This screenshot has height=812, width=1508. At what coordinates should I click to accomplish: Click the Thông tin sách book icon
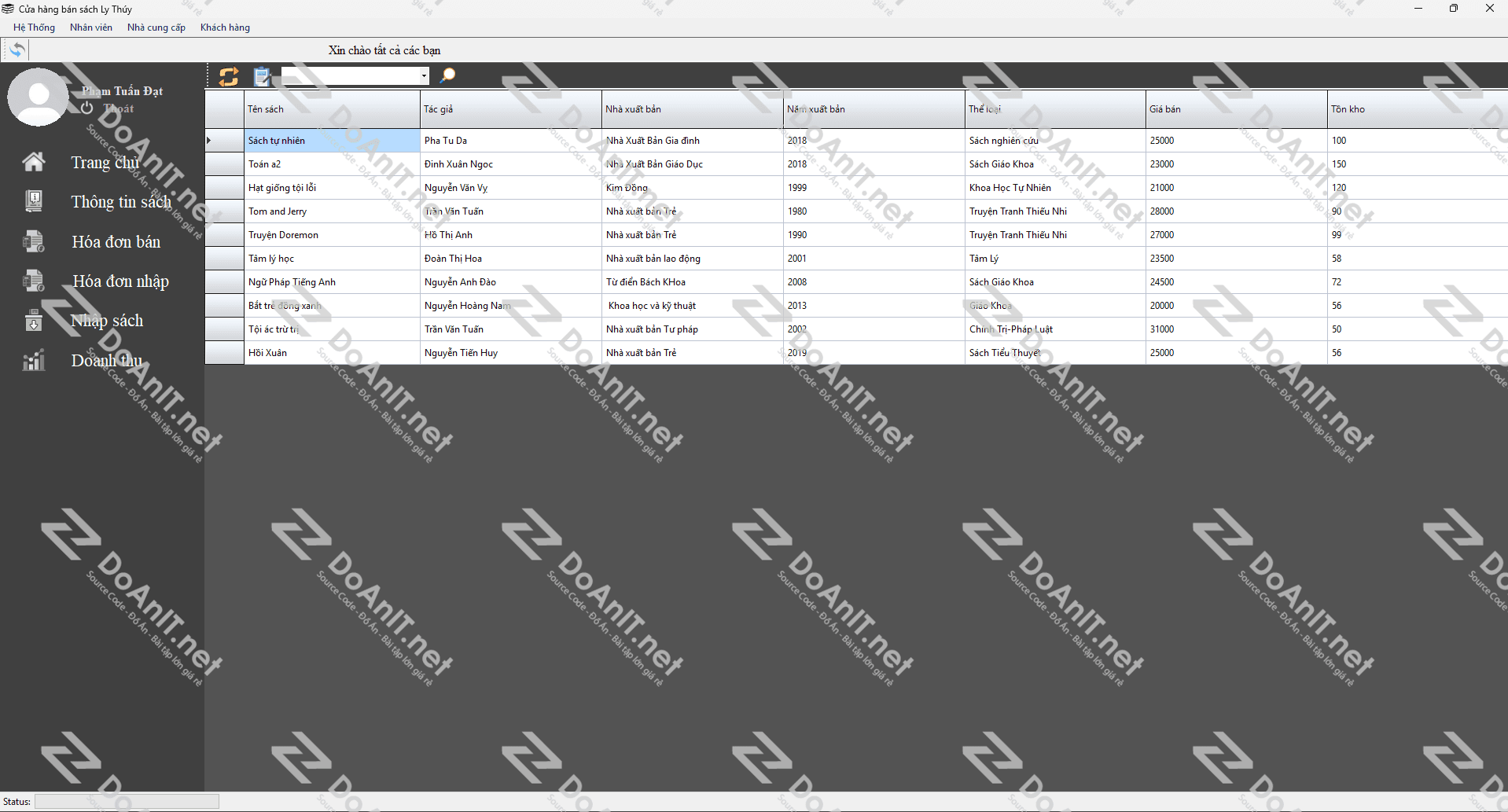pyautogui.click(x=33, y=201)
